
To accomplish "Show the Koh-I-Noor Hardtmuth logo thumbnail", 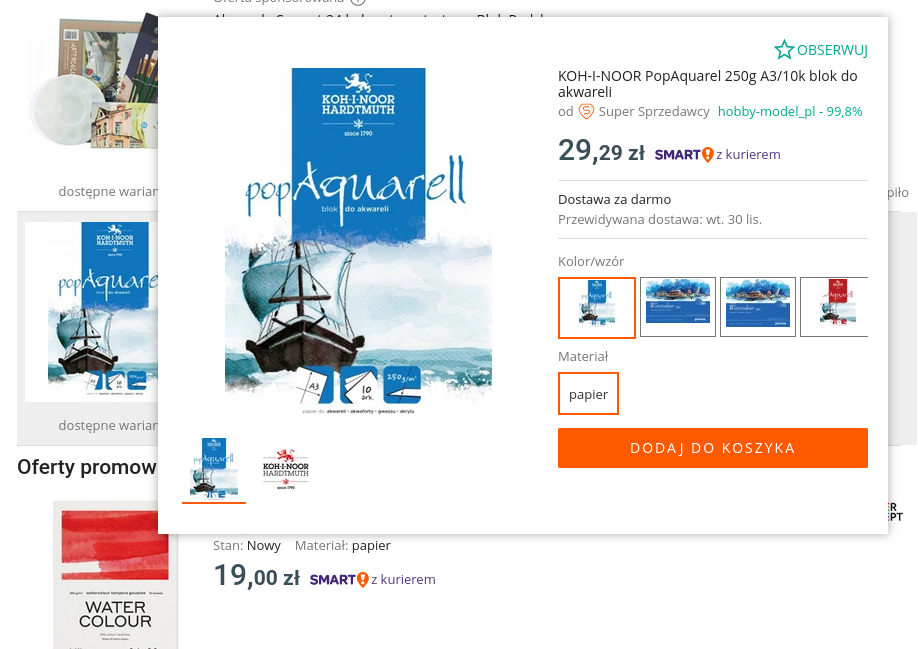I will [286, 468].
